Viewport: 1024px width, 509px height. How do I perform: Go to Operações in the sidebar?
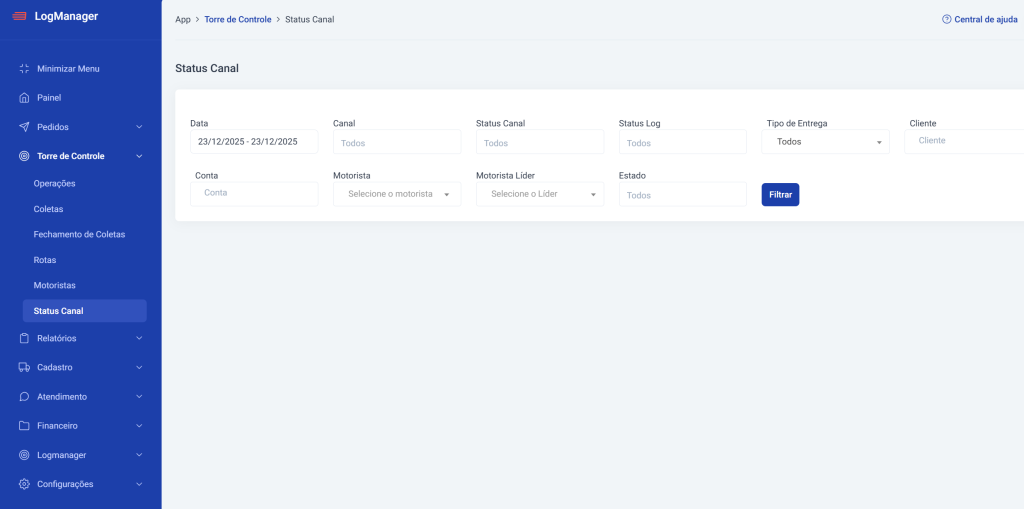click(x=54, y=184)
